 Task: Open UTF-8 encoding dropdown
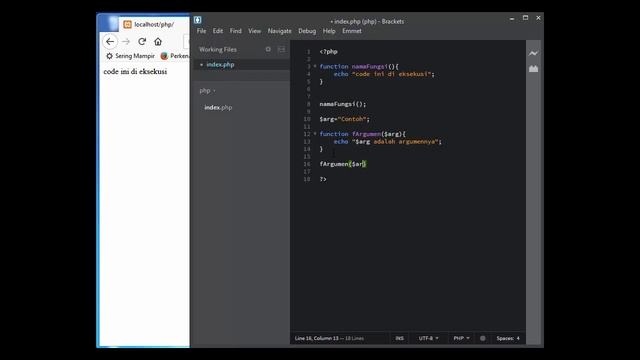428,338
